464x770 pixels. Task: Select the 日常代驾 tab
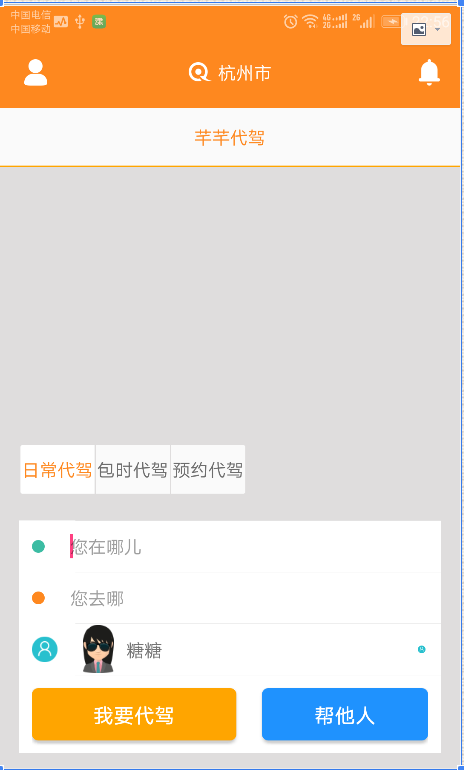click(x=57, y=469)
